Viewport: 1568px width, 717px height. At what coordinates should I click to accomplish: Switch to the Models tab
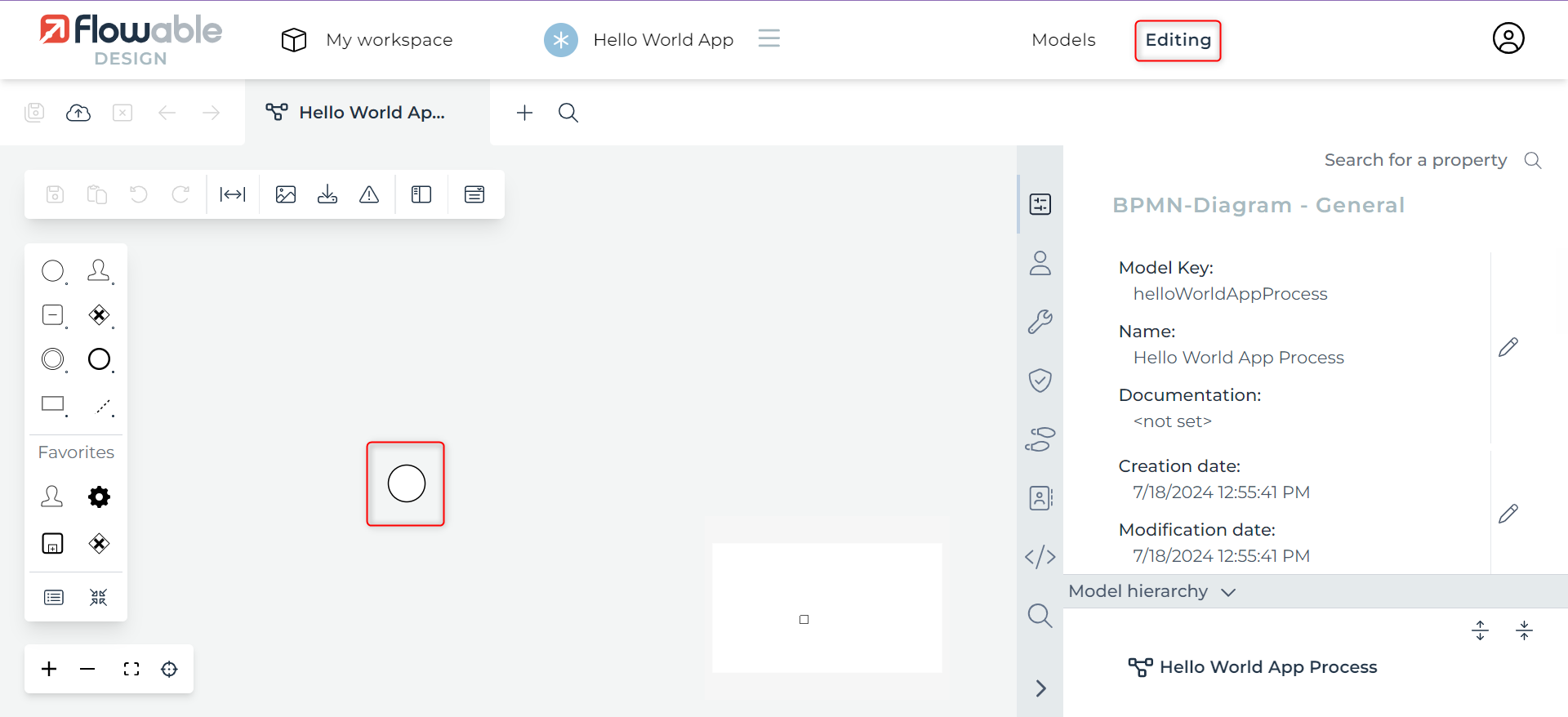[1063, 40]
